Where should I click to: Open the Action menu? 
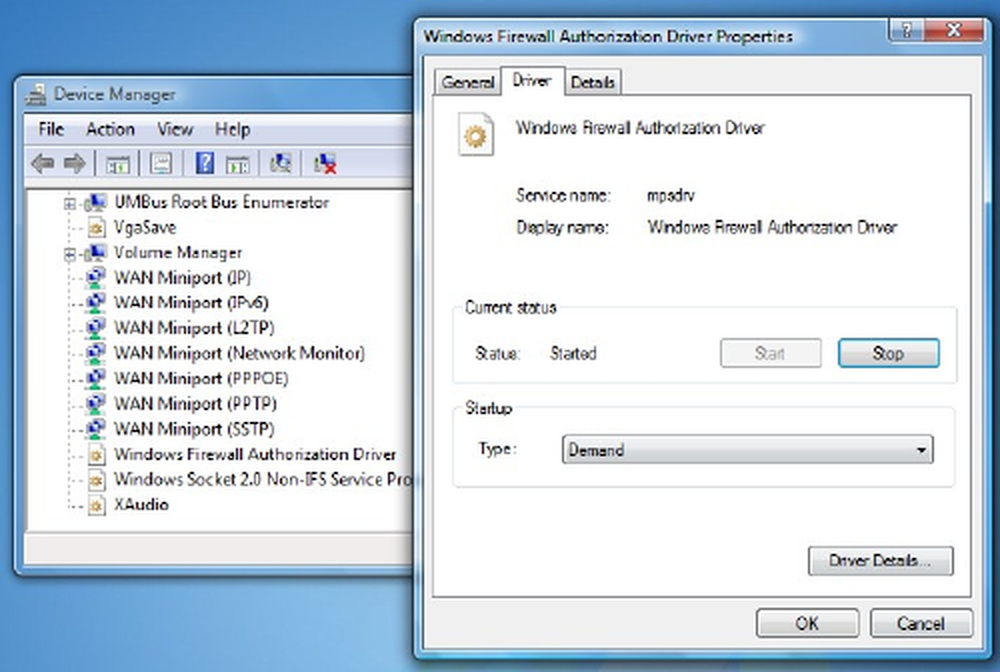(x=110, y=130)
